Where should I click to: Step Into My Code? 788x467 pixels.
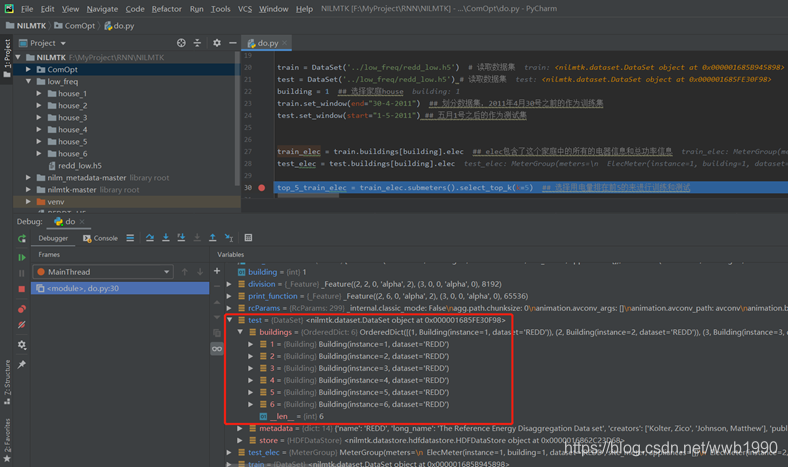click(181, 238)
